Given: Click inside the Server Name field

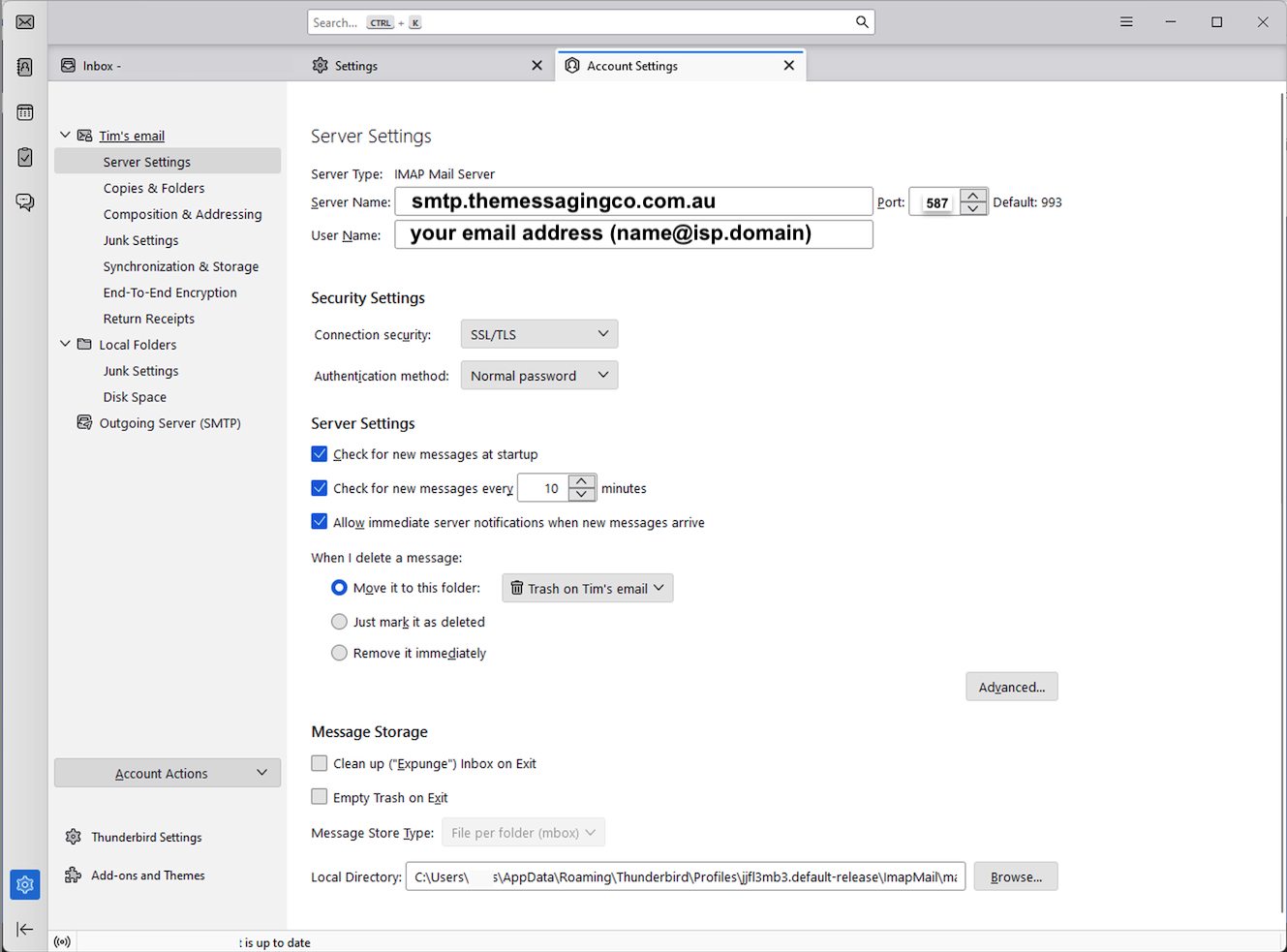Looking at the screenshot, I should click(633, 200).
